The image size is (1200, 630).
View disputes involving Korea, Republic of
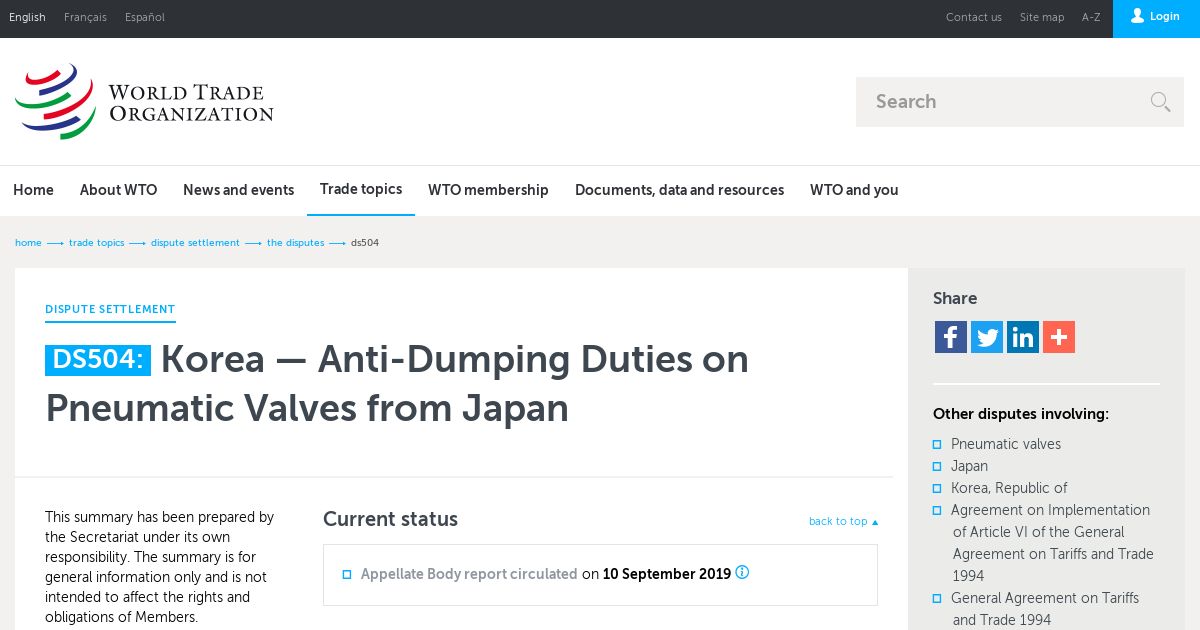tap(1009, 488)
